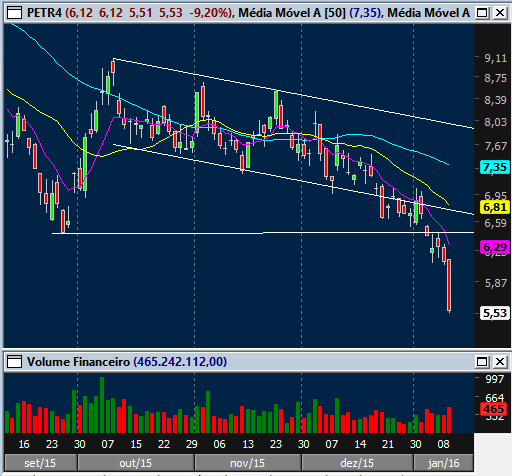Click the 7,67 price axis label
512x476 pixels.
pyautogui.click(x=495, y=146)
